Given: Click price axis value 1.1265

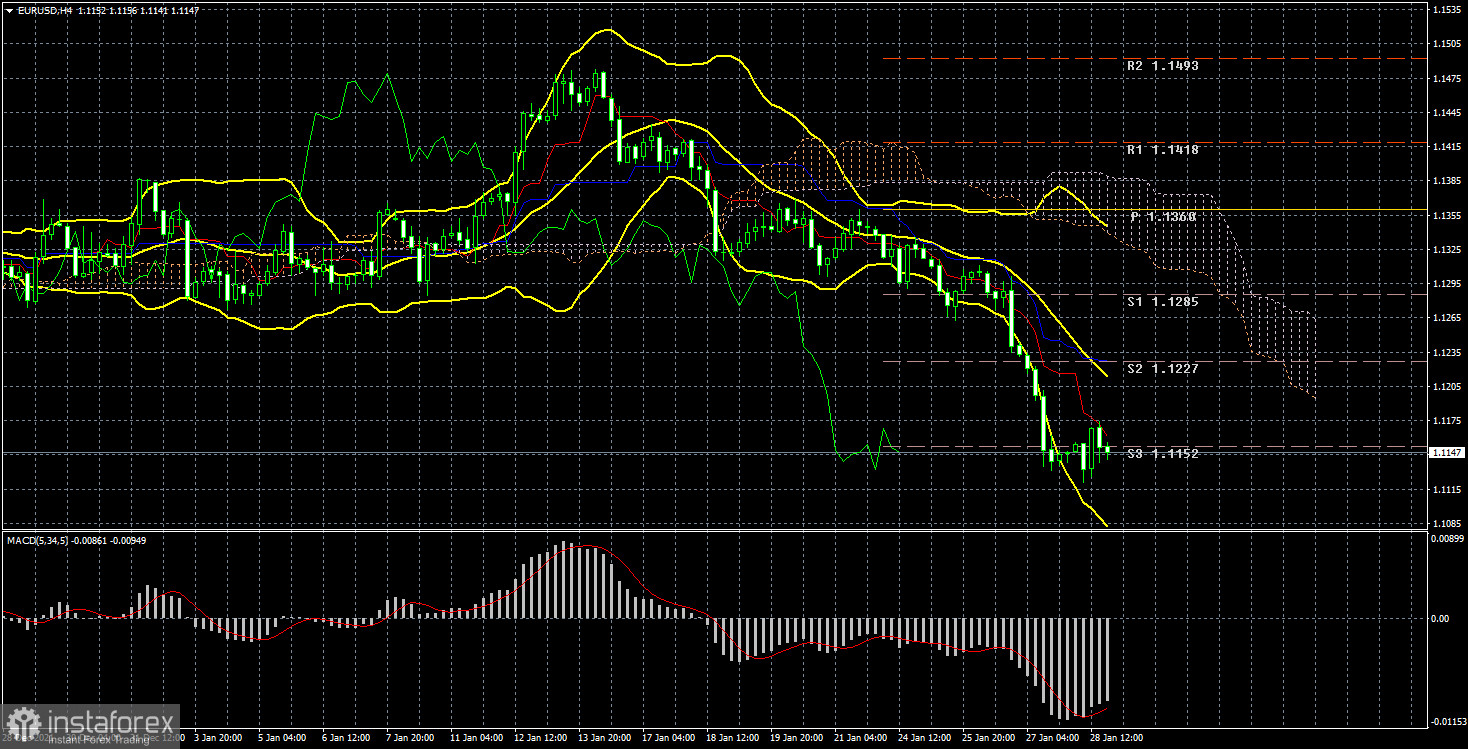Looking at the screenshot, I should coord(1445,317).
